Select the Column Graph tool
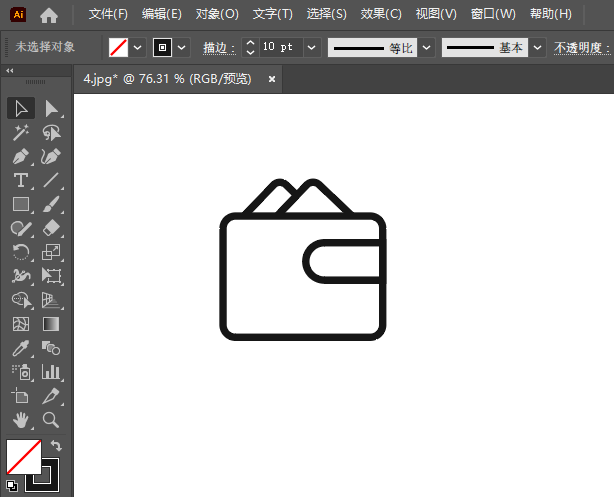The width and height of the screenshot is (614, 497). tap(51, 372)
